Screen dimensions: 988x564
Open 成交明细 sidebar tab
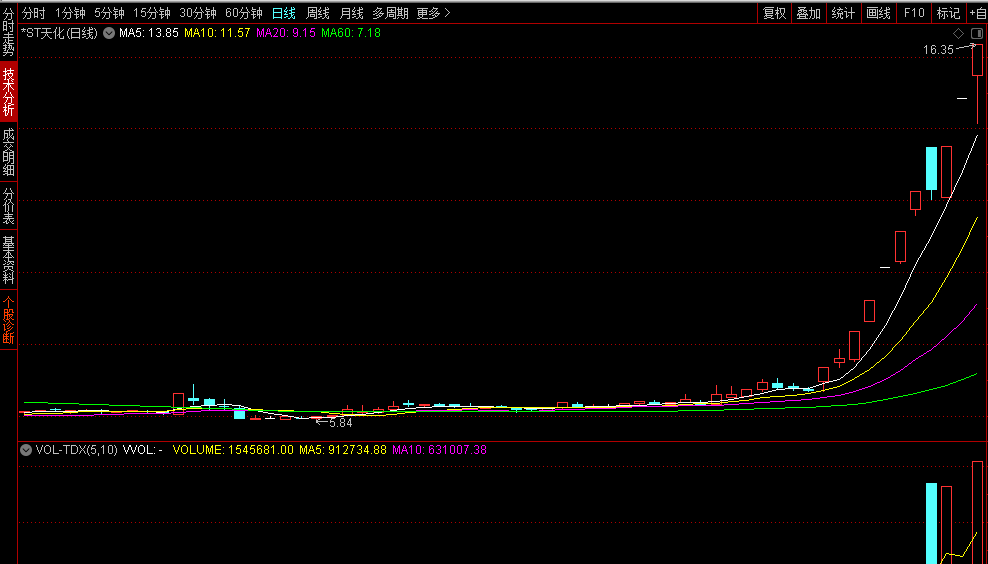(x=9, y=152)
